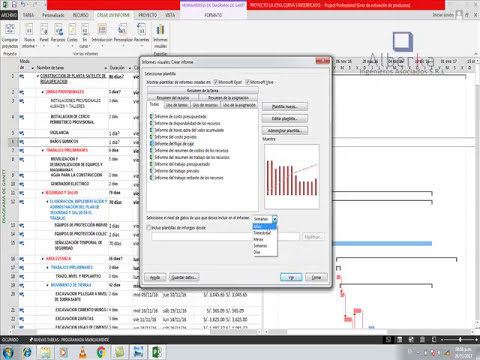Viewport: 480px width, 360px height.
Task: Click the sample chart preview thumbnail
Action: pos(292,177)
